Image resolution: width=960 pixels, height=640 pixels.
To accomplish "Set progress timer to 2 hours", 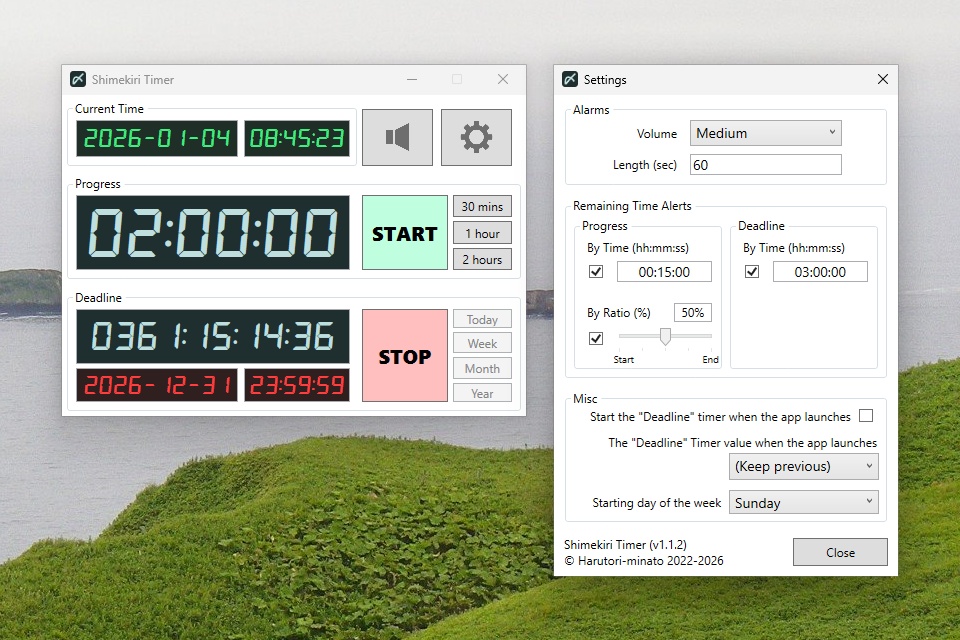I will (482, 260).
